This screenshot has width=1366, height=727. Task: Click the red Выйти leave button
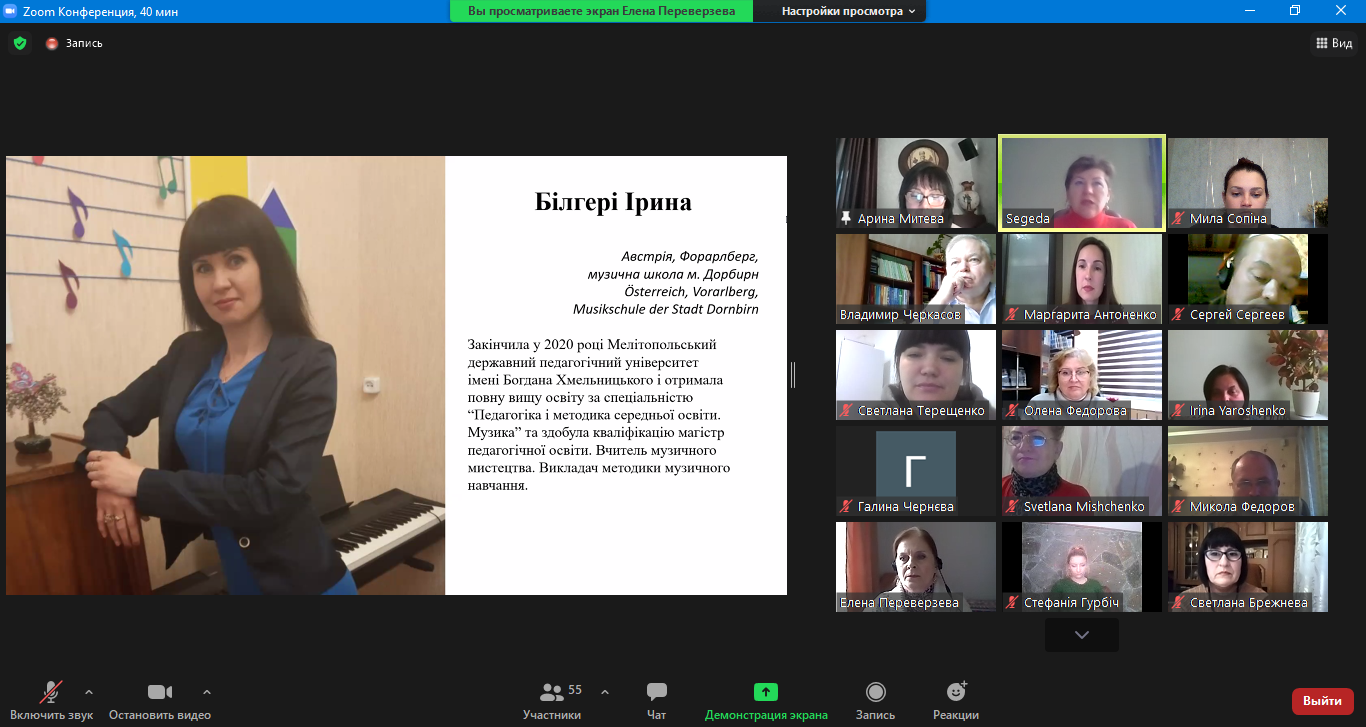1322,701
